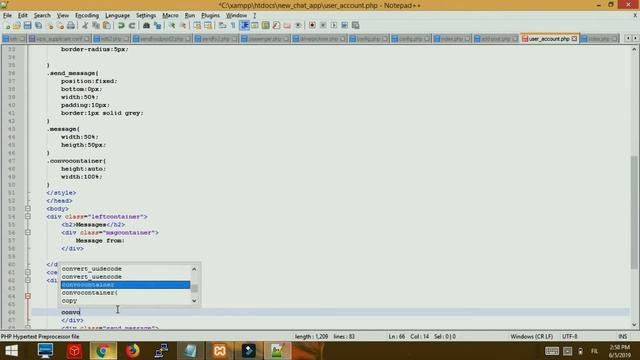640x360 pixels.
Task: Click the autocomplete list's scrollbar thumb
Action: (194, 288)
